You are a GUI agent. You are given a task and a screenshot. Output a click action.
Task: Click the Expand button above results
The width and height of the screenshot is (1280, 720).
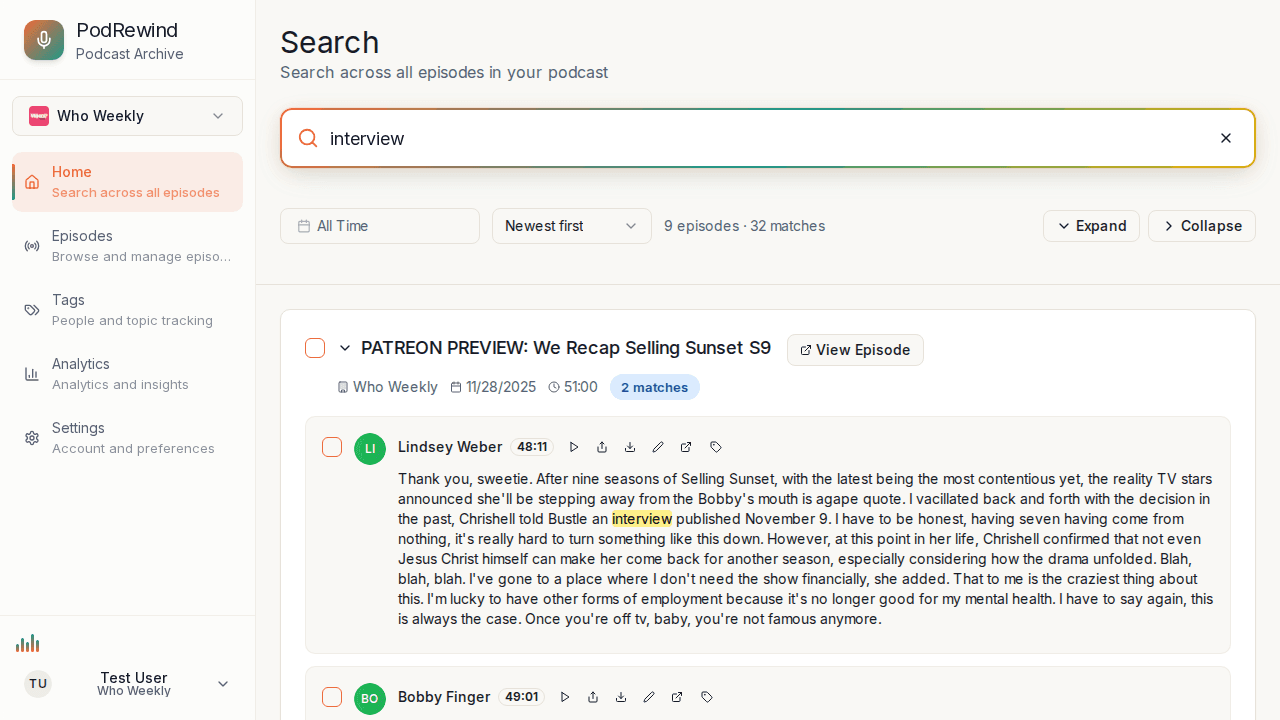[1091, 226]
